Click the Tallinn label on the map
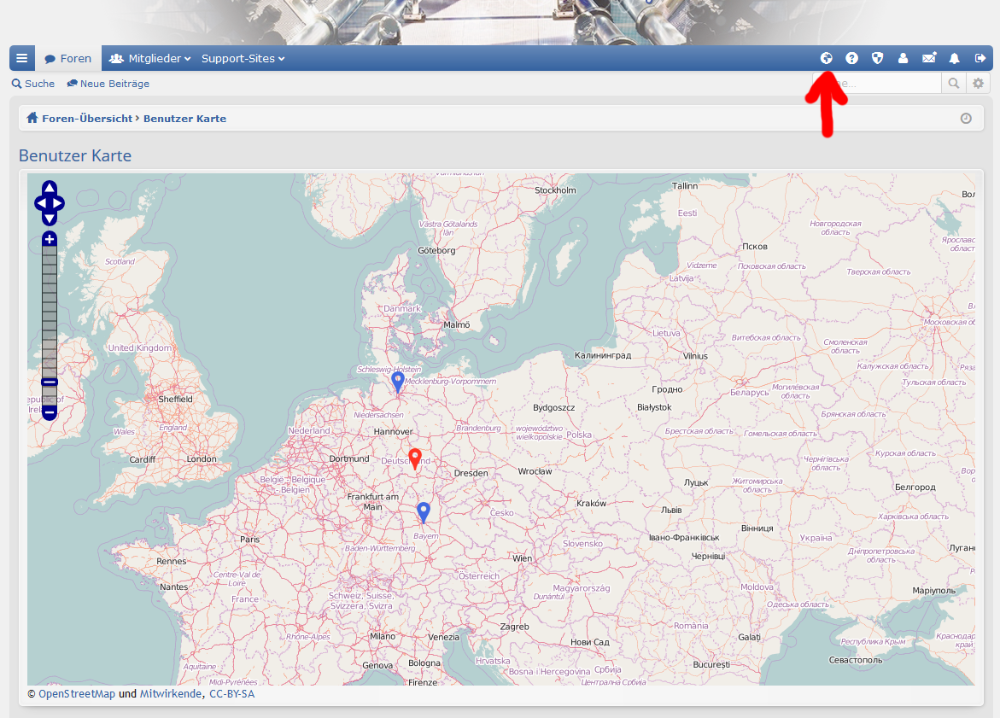Image resolution: width=1000 pixels, height=718 pixels. [685, 186]
